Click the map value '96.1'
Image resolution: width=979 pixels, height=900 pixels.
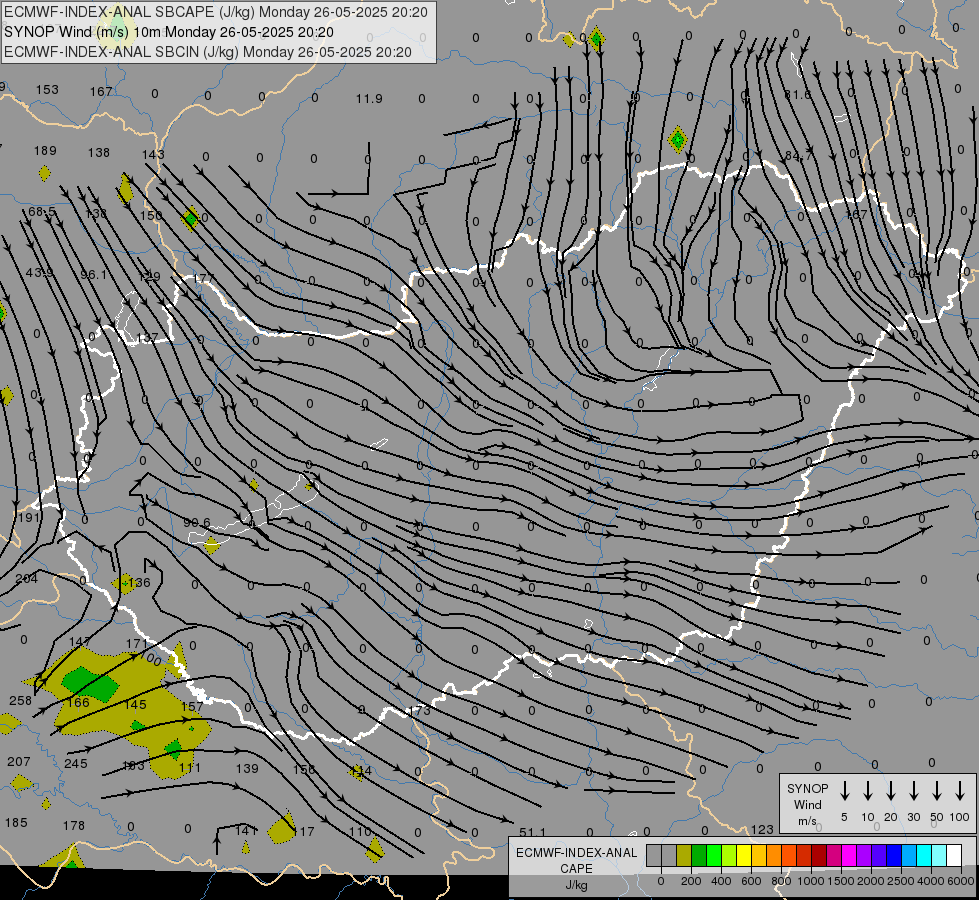(x=94, y=274)
